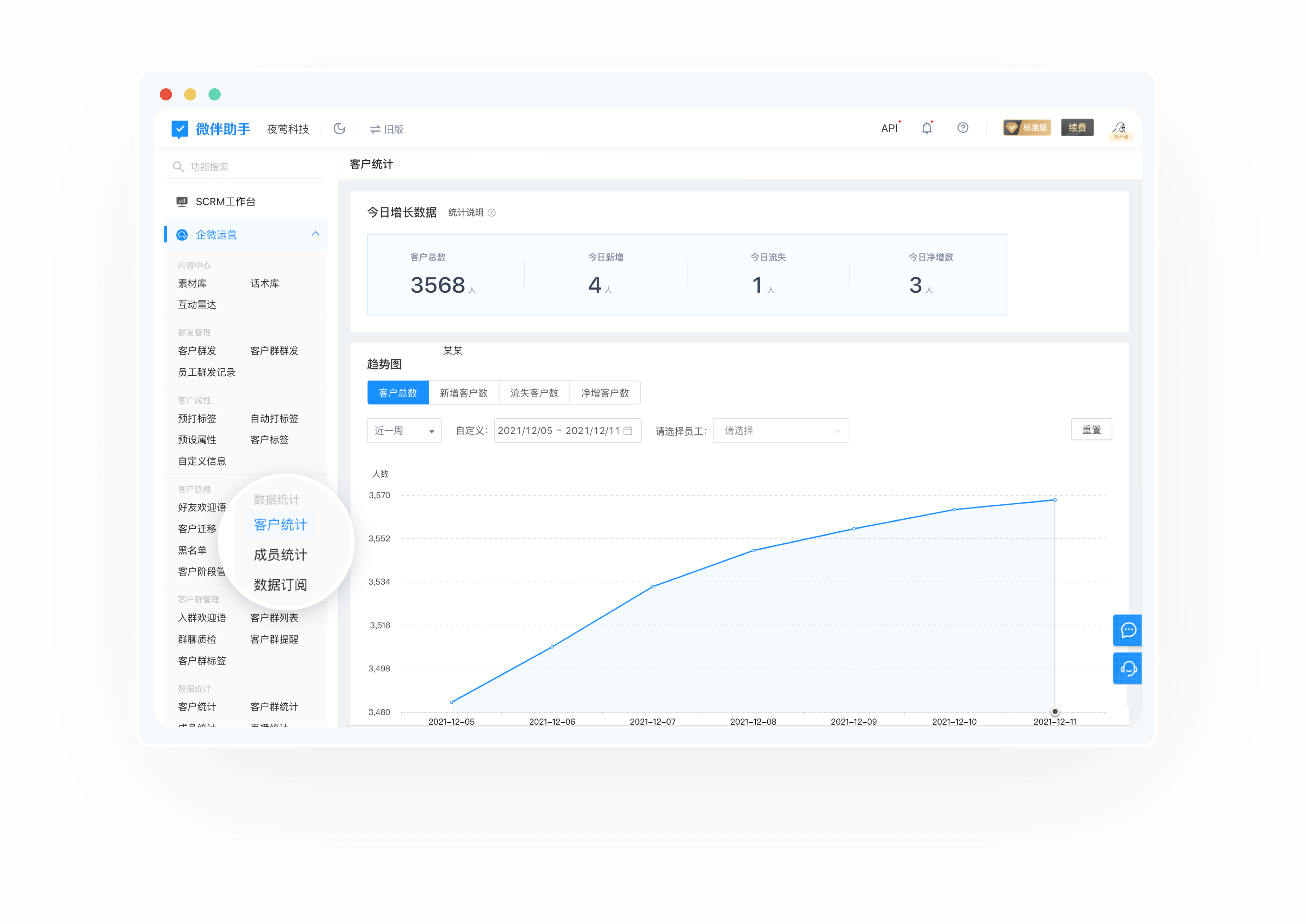
Task: Open the 近一周 period dropdown
Action: click(404, 431)
